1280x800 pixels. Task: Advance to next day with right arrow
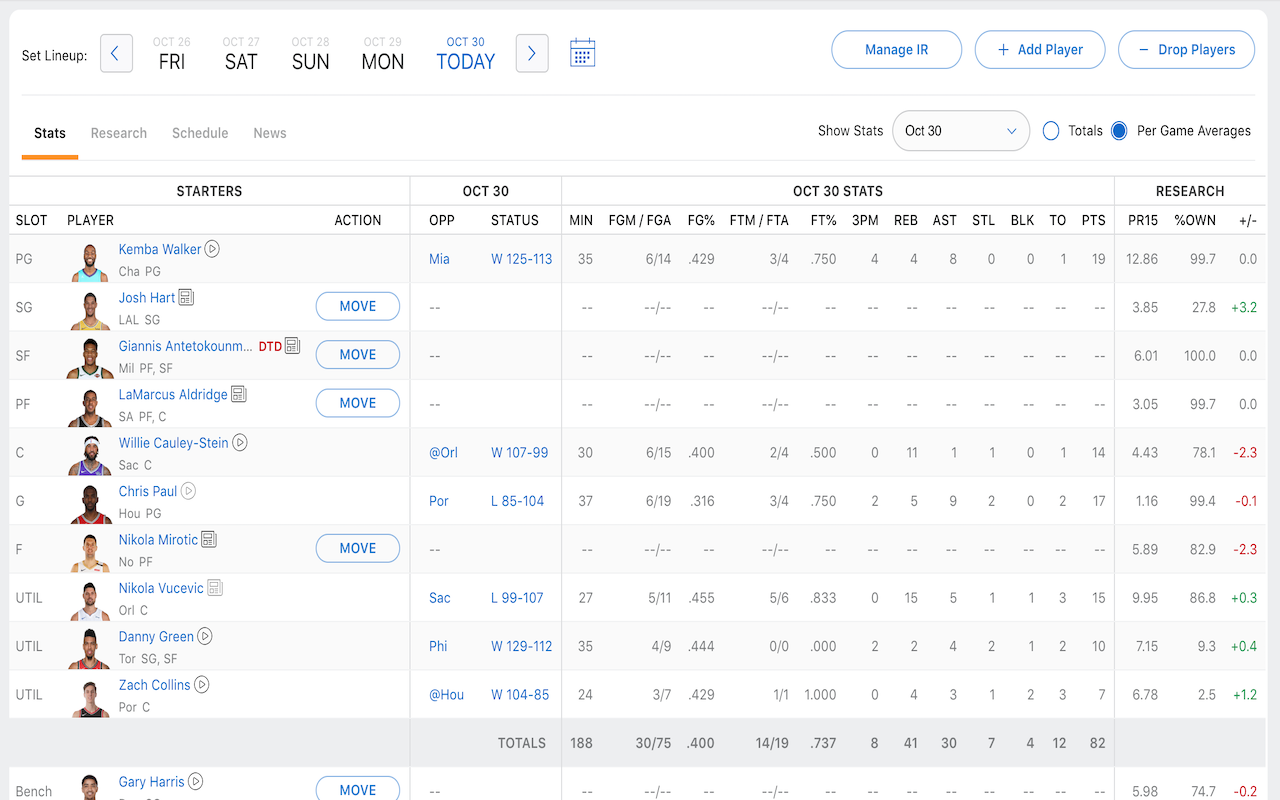pyautogui.click(x=531, y=53)
